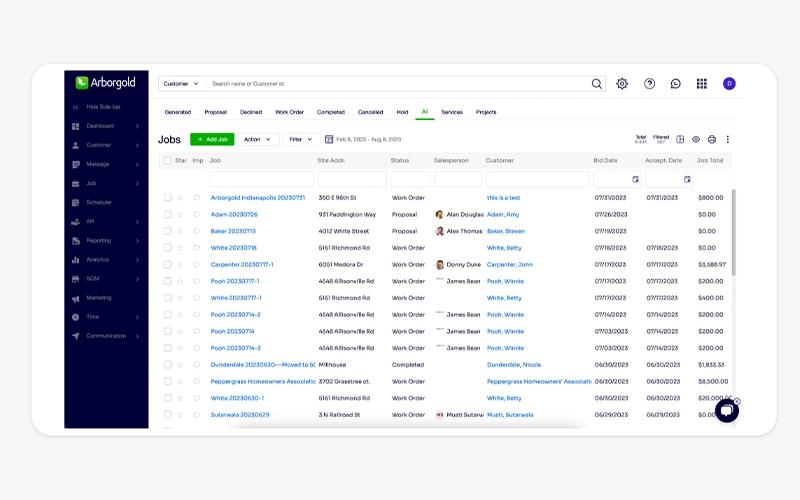Open the Filter dropdown
800x500 pixels.
[301, 139]
